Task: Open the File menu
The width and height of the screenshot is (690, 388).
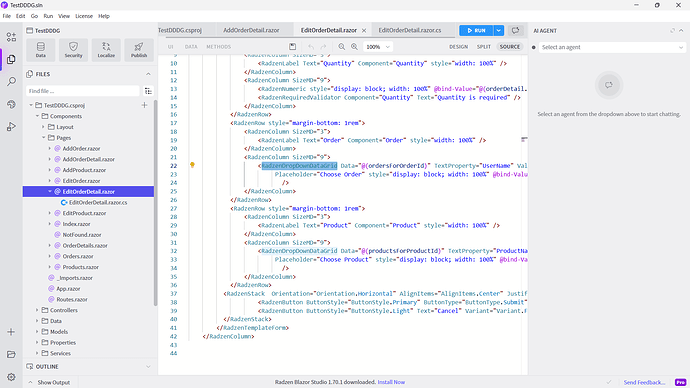Action: tap(7, 16)
